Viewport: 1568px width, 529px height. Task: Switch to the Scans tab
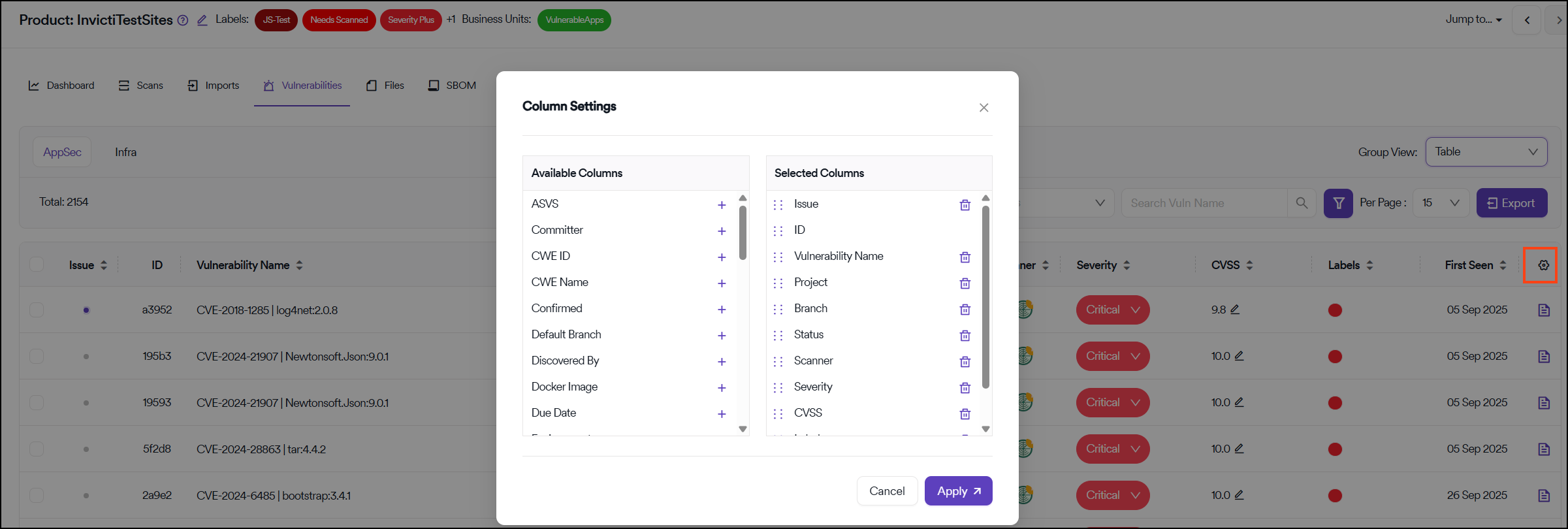pos(141,86)
